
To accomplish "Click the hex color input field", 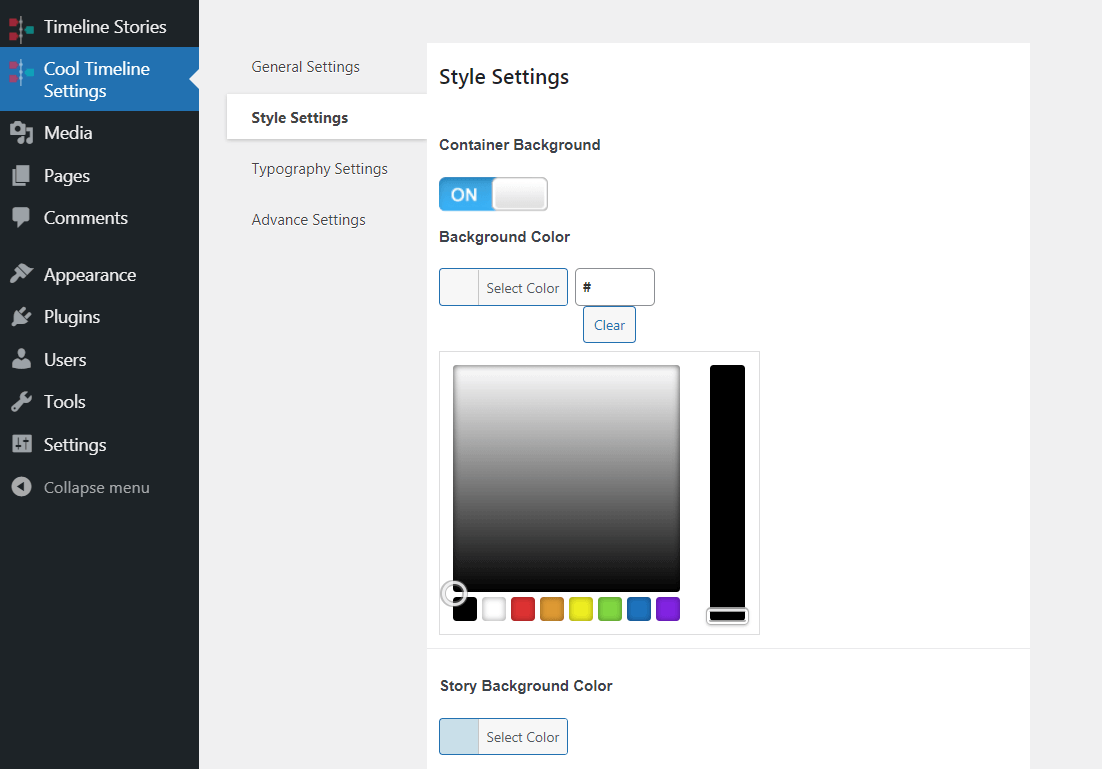I will pyautogui.click(x=615, y=287).
